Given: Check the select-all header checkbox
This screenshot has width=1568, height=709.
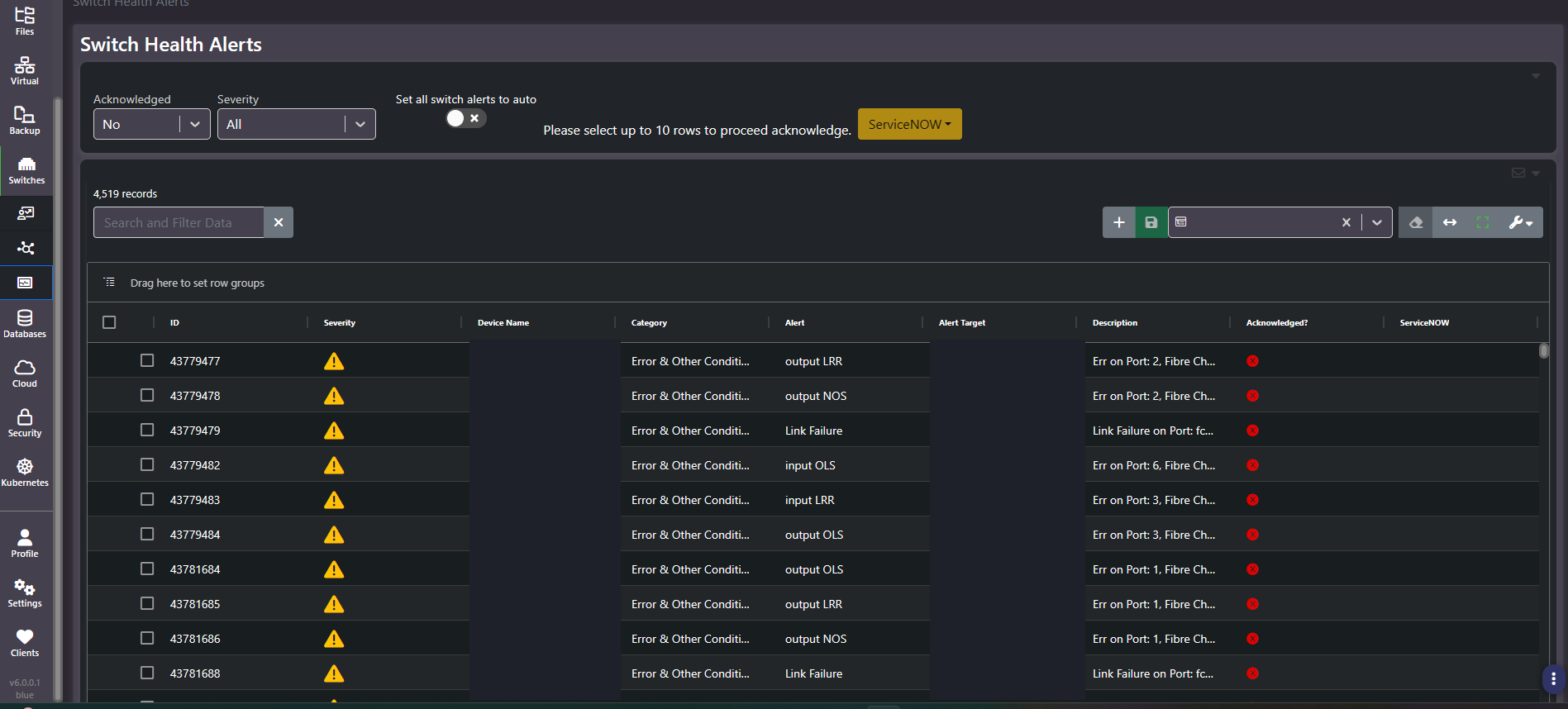Looking at the screenshot, I should (x=109, y=322).
